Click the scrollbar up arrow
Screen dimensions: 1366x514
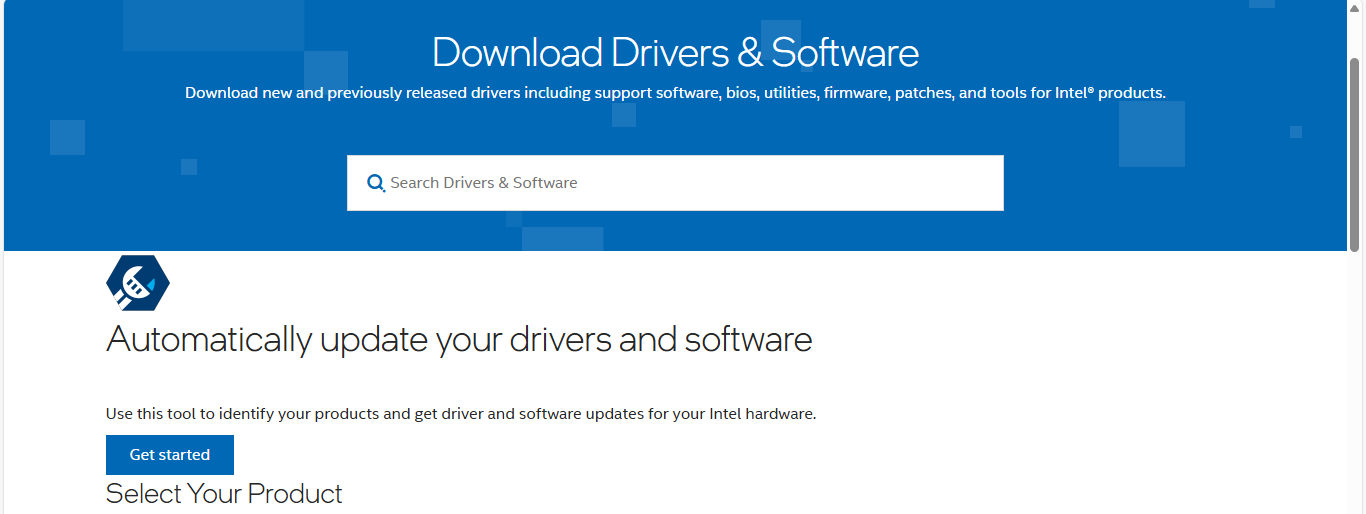(x=1355, y=7)
